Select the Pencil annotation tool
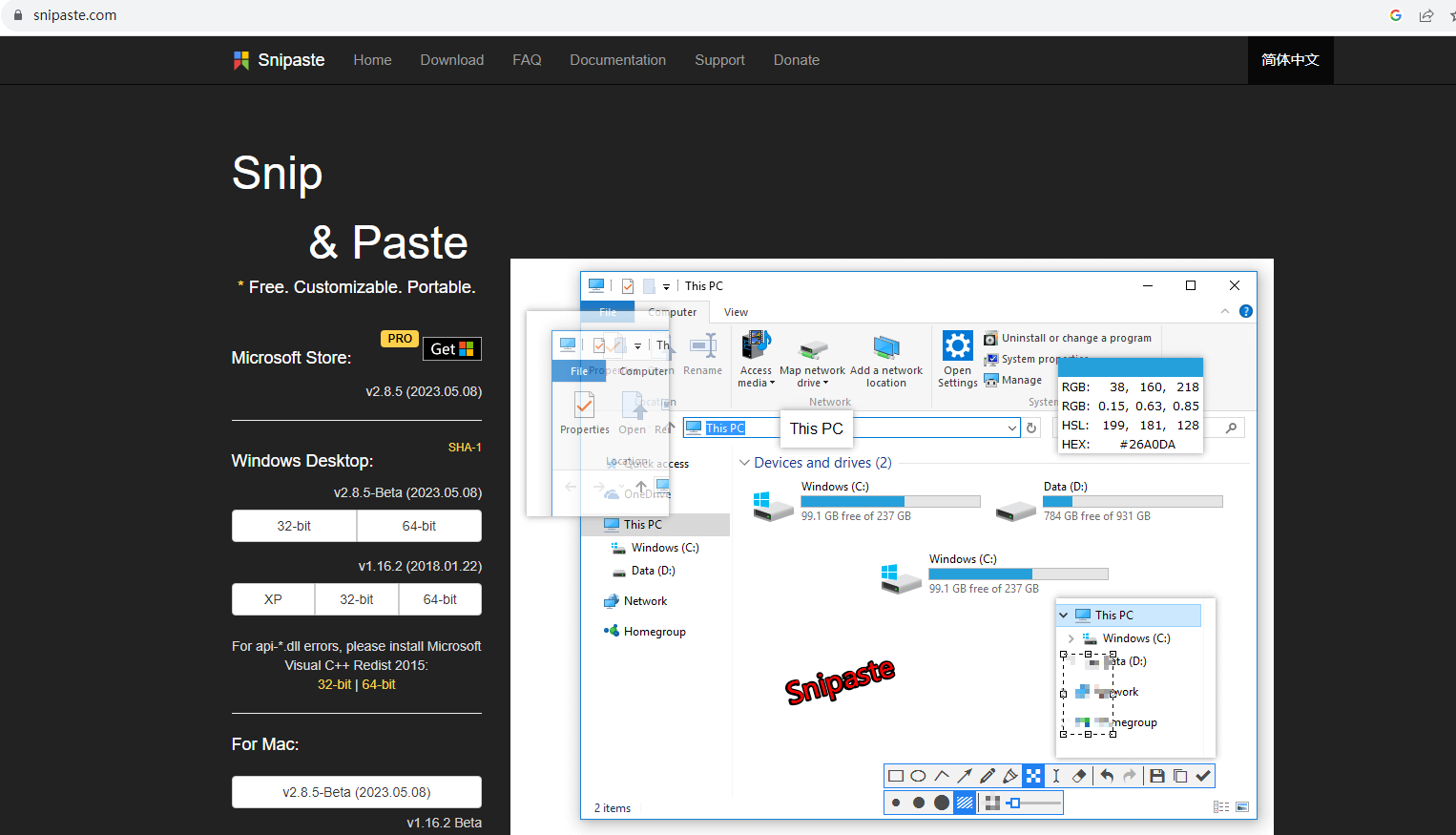This screenshot has width=1456, height=835. click(988, 776)
